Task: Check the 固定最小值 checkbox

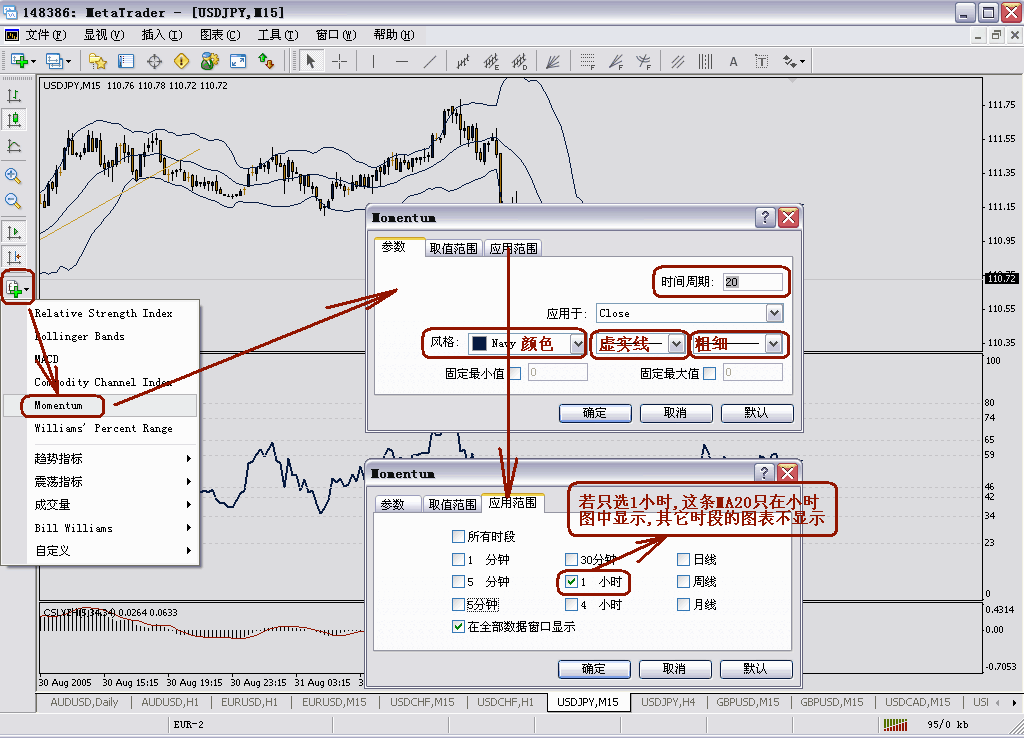Action: click(515, 374)
